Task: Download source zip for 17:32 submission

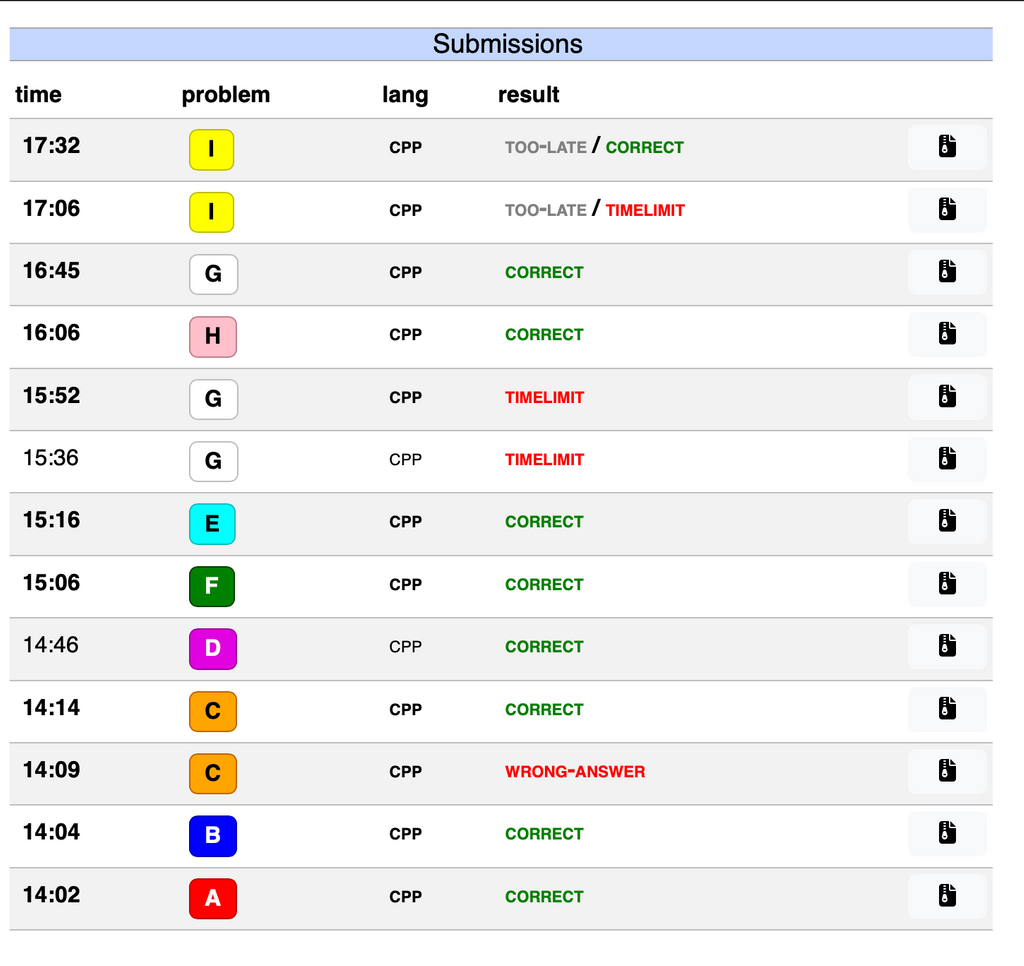Action: [947, 147]
